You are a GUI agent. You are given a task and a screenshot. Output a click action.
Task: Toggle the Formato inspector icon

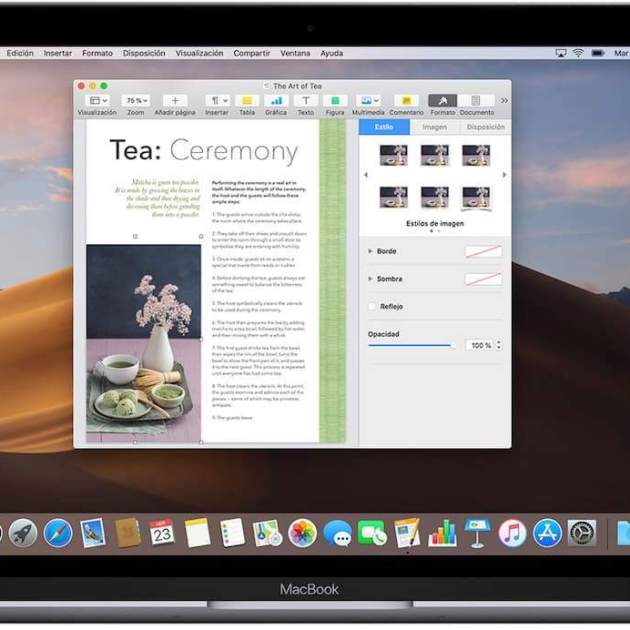[442, 101]
